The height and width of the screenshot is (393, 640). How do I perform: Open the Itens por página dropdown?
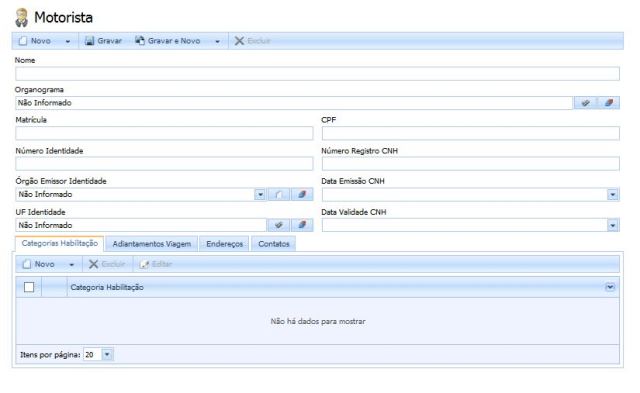pyautogui.click(x=107, y=355)
